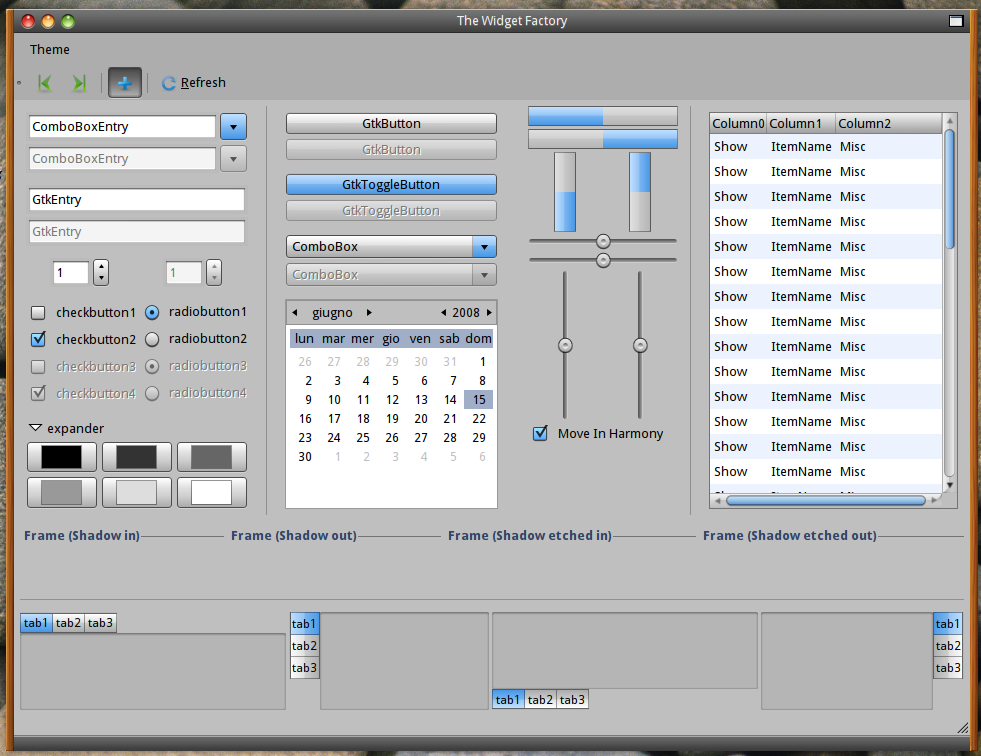Select day 22 in calendar
The width and height of the screenshot is (981, 756).
[479, 419]
